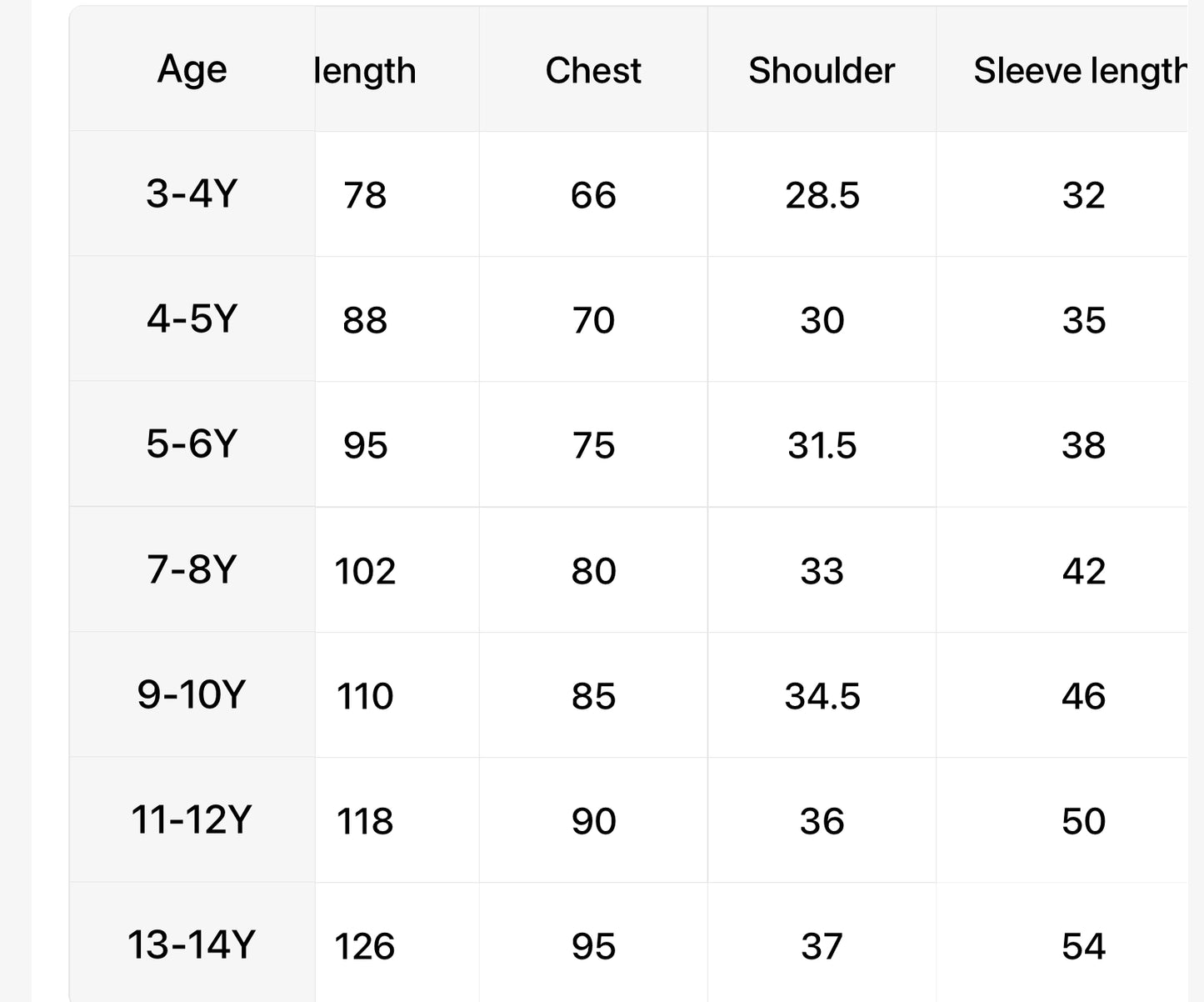Image resolution: width=1204 pixels, height=1002 pixels.
Task: Click the 31.5 shoulder cell
Action: 822,446
